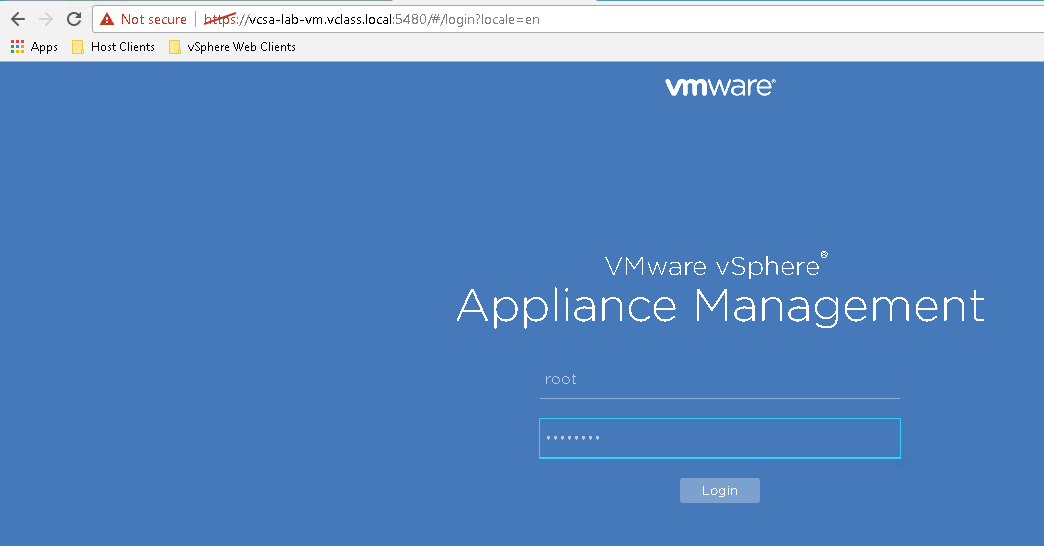
Task: Focus the root username field
Action: tap(719, 380)
